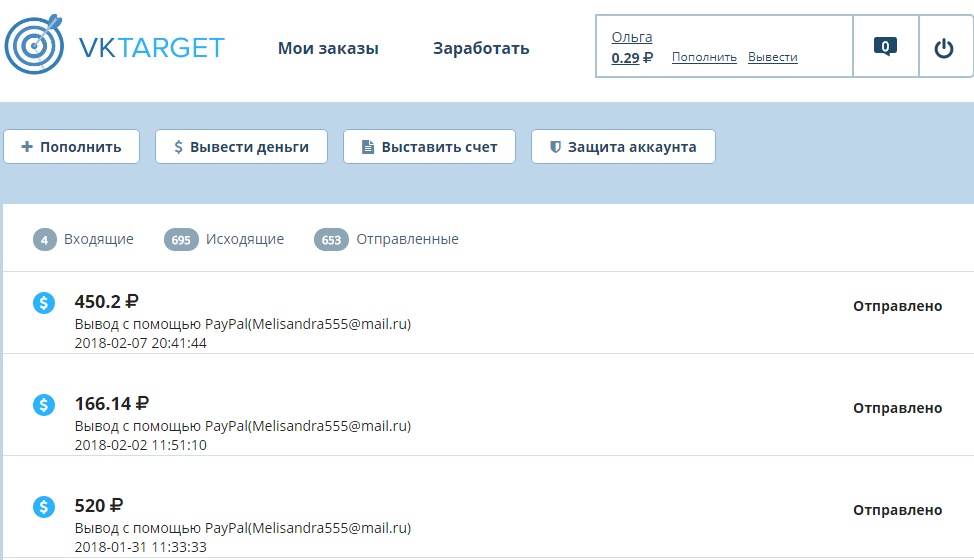
Task: Click the + Пополнить button
Action: pos(71,147)
